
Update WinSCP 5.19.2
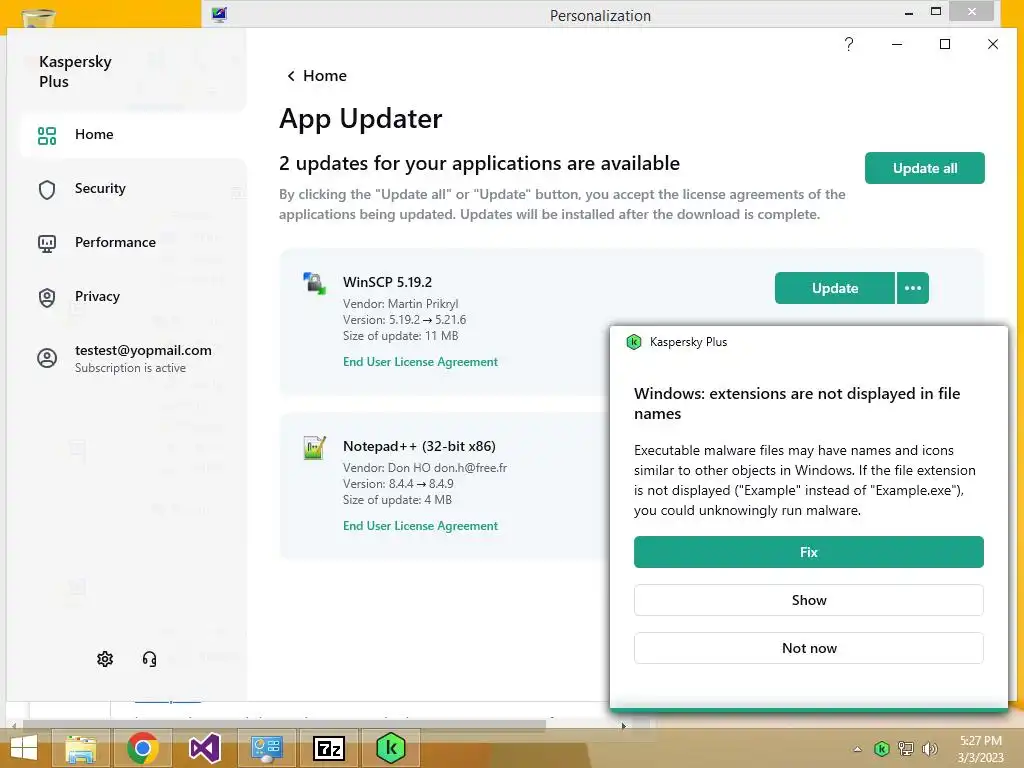pyautogui.click(x=835, y=288)
